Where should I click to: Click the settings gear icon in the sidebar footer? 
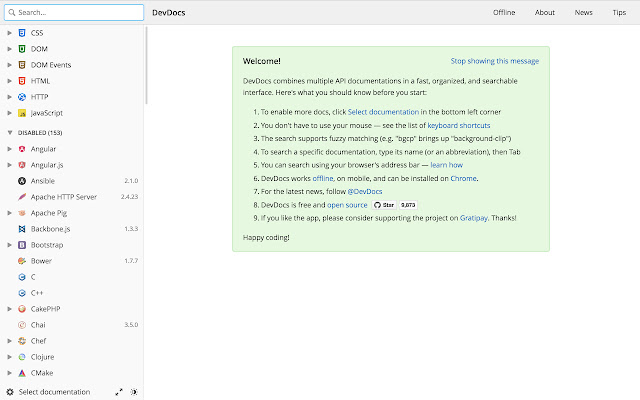coord(10,392)
